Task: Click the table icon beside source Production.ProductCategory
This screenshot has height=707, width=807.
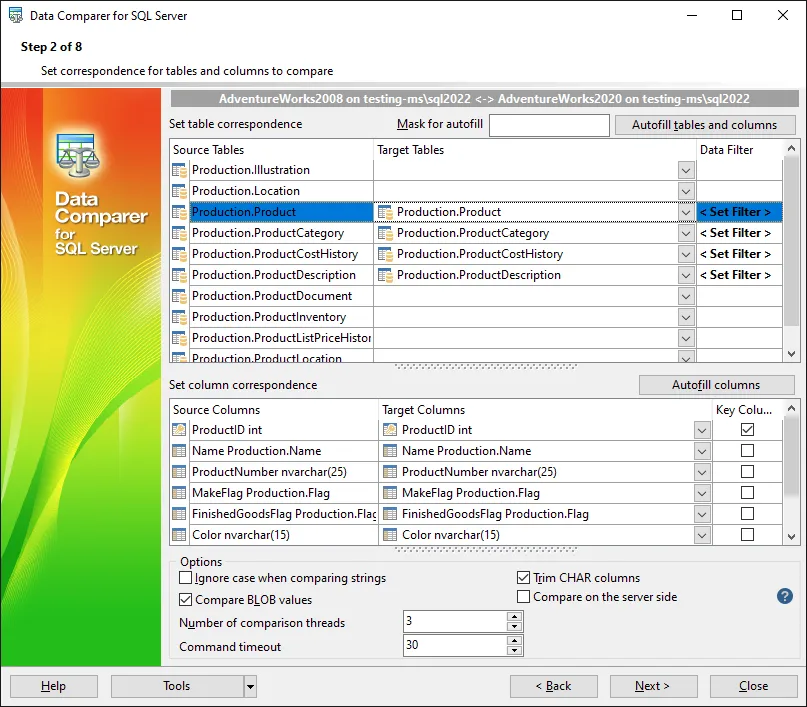Action: [180, 233]
